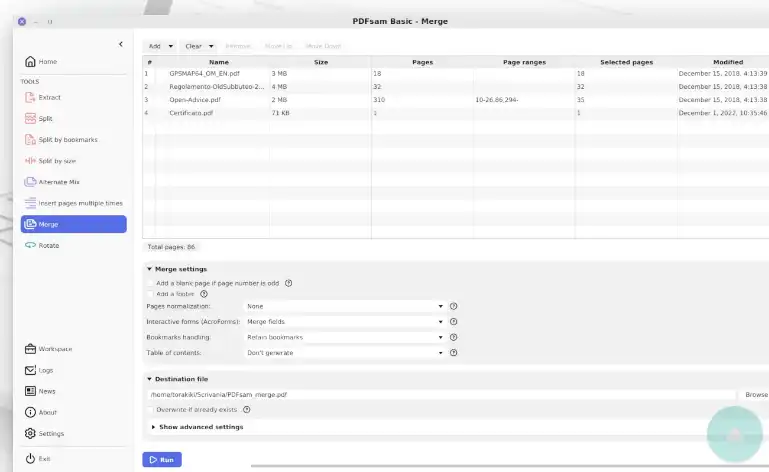Select the Certificato.pdf row

[x=456, y=113]
